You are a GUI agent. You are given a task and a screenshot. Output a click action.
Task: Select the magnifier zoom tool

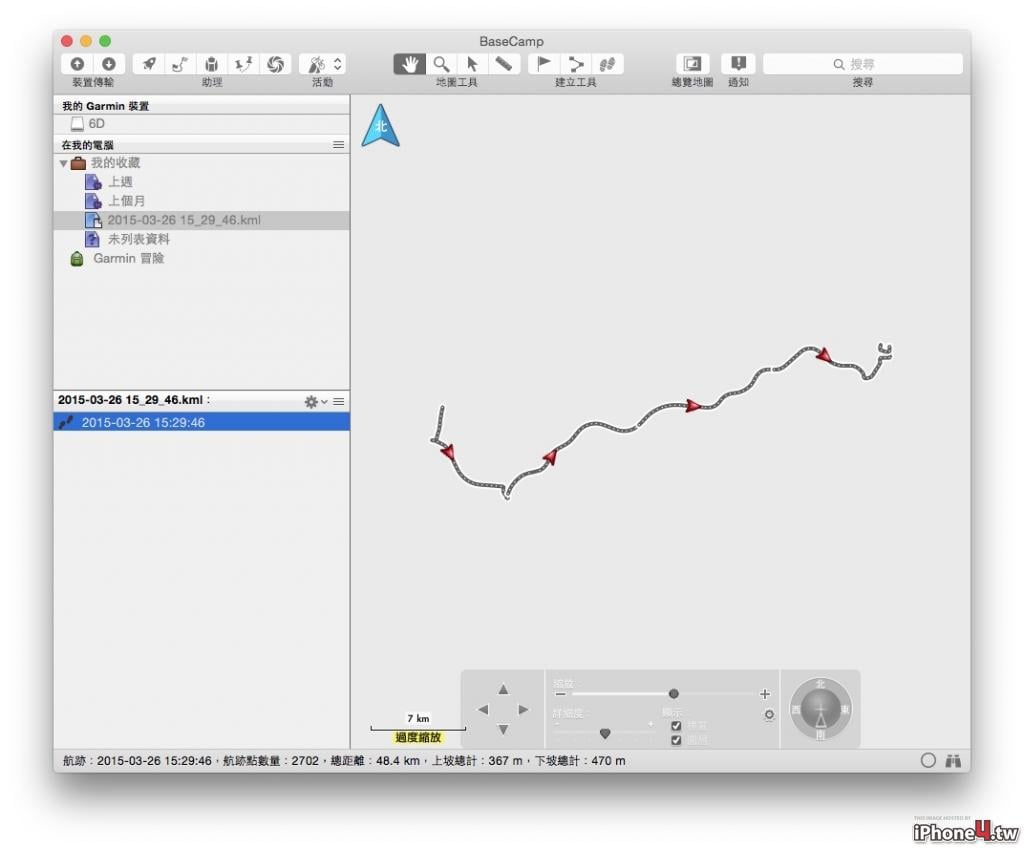[441, 64]
